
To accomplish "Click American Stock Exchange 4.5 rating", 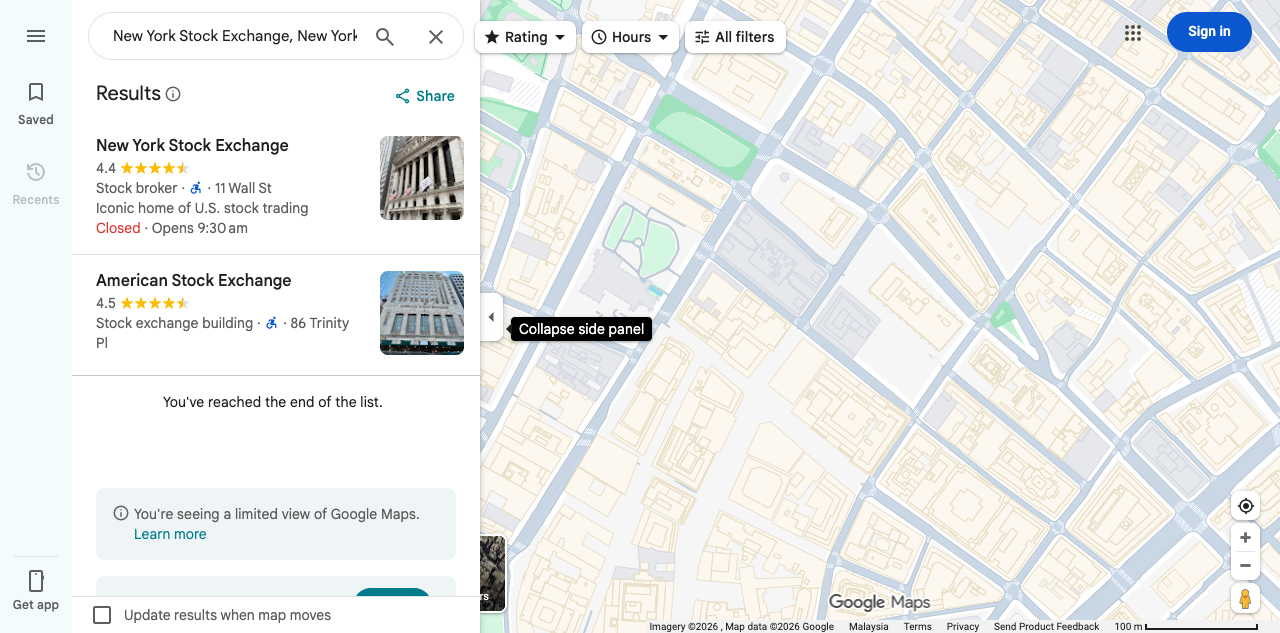I will coord(142,303).
